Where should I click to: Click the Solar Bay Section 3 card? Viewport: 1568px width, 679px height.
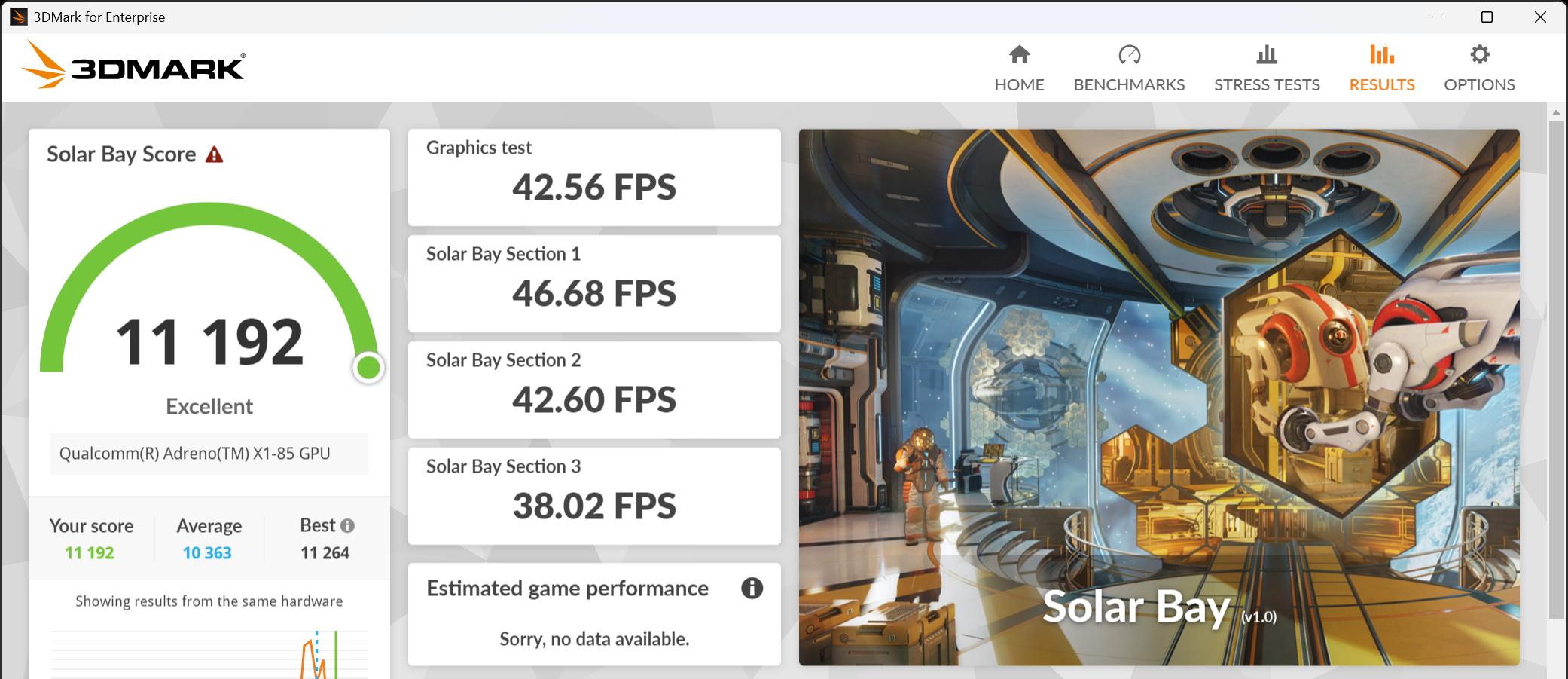(x=594, y=496)
